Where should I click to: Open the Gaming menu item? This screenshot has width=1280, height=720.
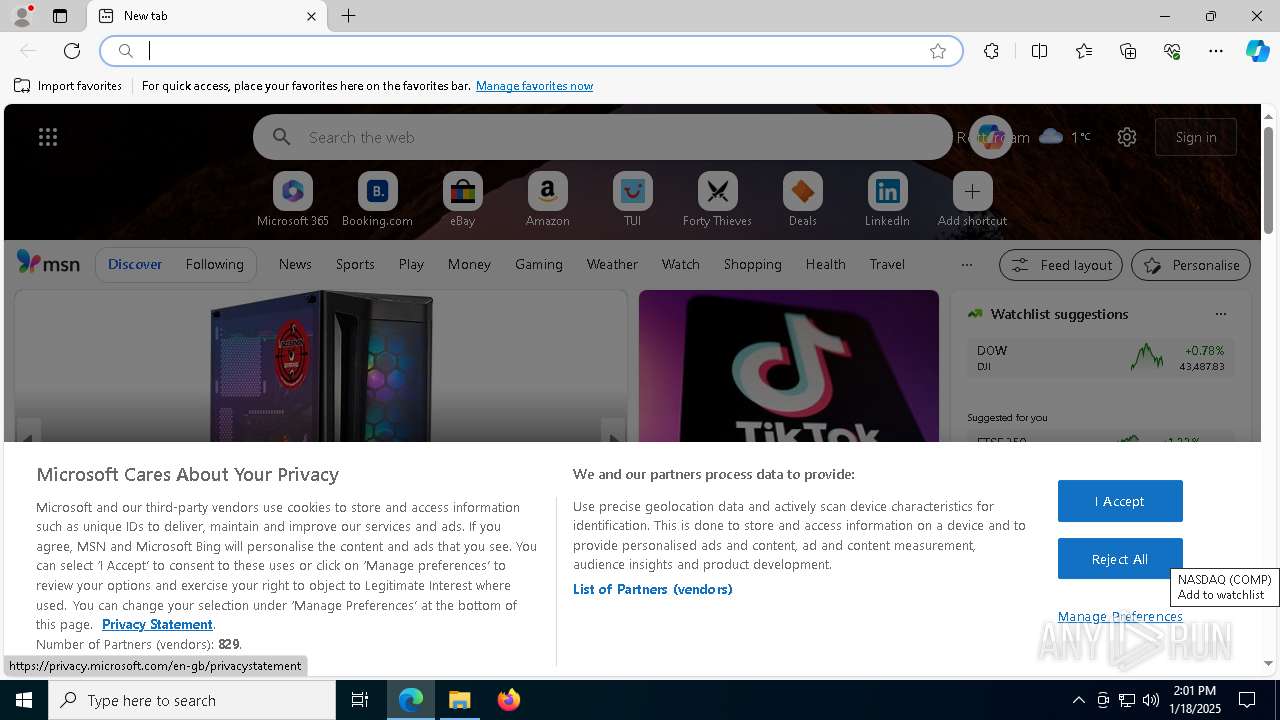(x=539, y=264)
